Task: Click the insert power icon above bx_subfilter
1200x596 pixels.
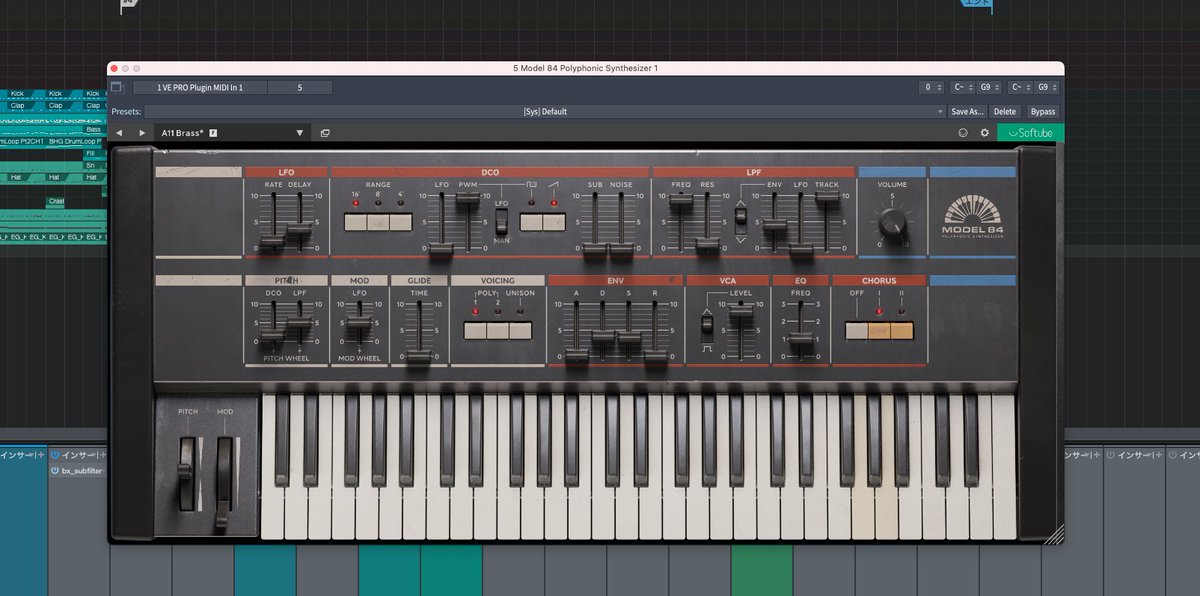Action: pyautogui.click(x=54, y=455)
